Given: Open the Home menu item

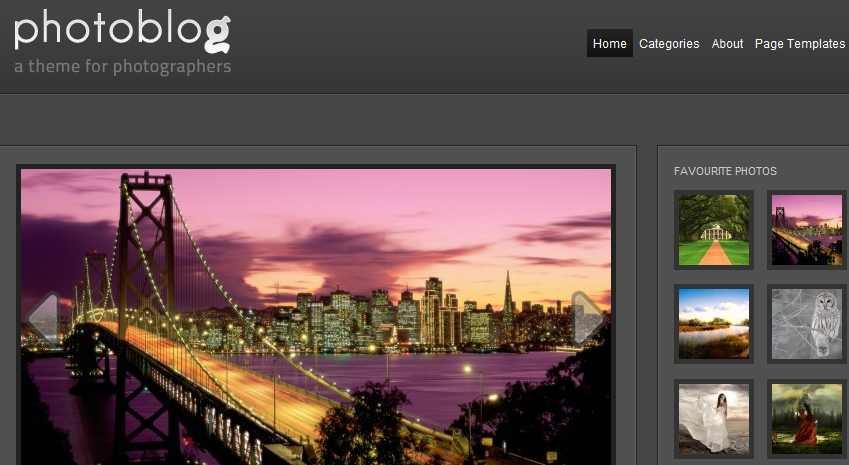Looking at the screenshot, I should 610,43.
